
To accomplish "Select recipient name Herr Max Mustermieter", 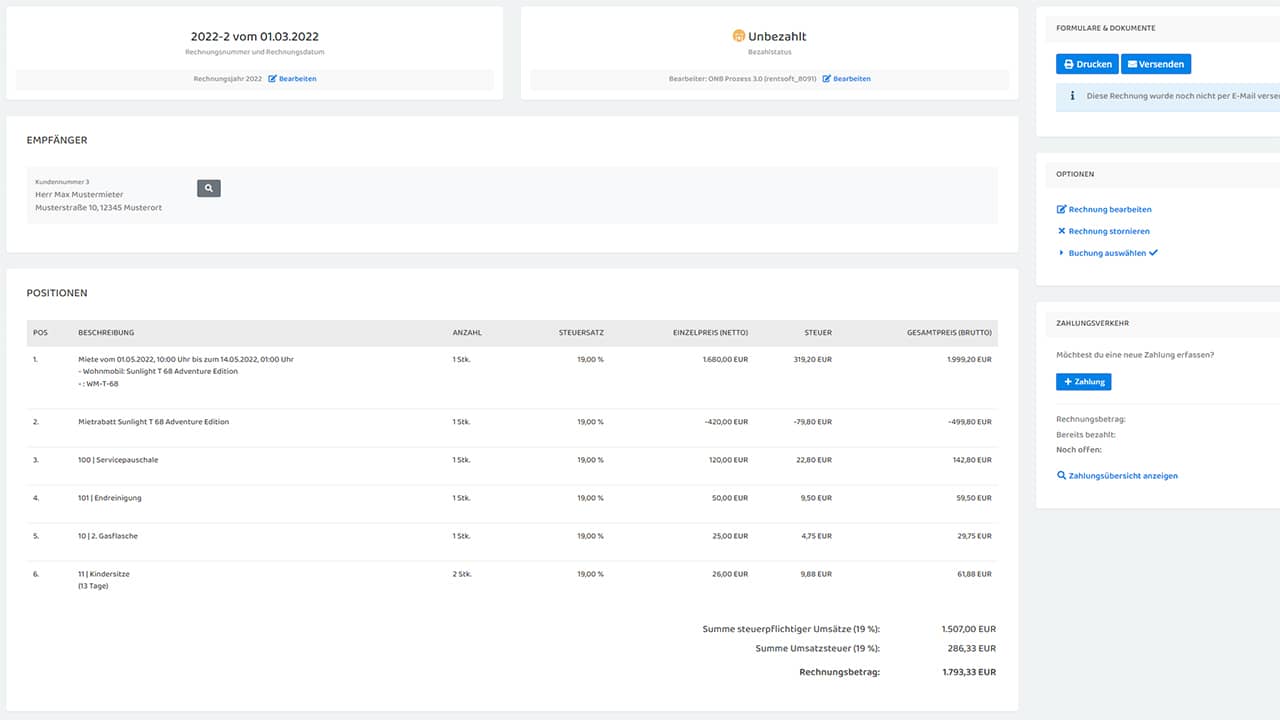I will click(x=79, y=195).
